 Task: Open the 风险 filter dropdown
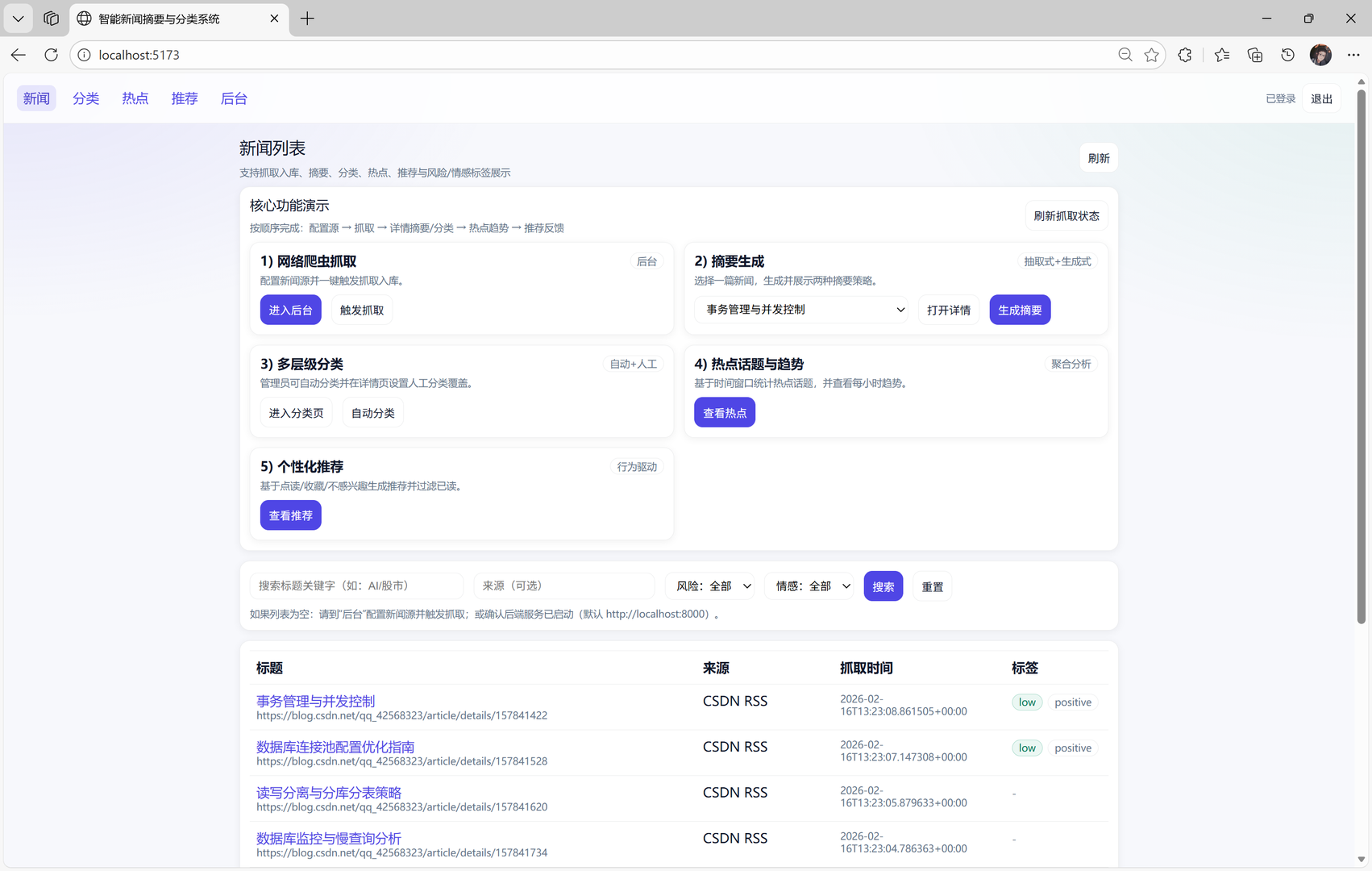pos(709,586)
